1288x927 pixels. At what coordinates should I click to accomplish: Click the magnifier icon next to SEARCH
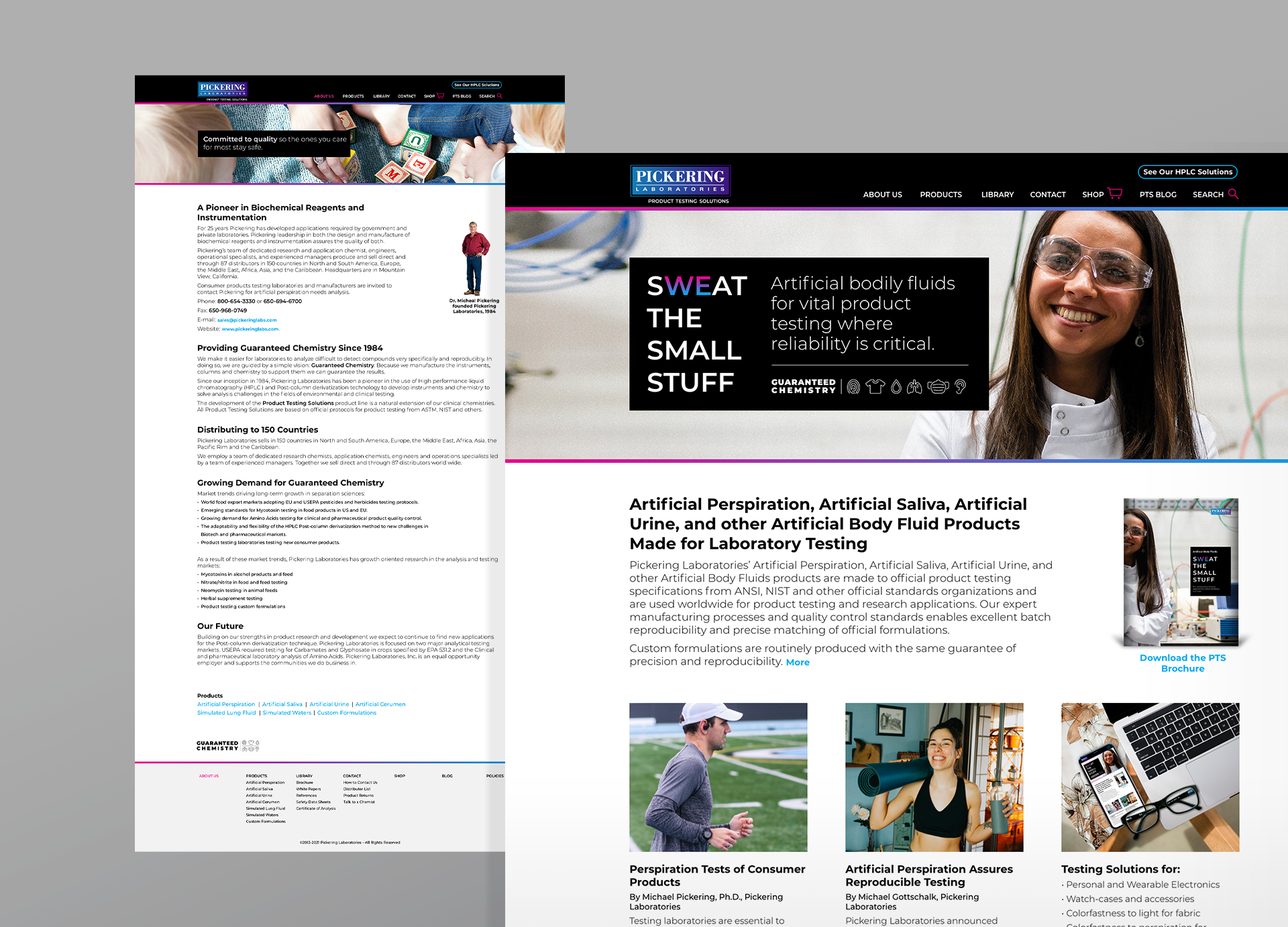[x=1233, y=194]
